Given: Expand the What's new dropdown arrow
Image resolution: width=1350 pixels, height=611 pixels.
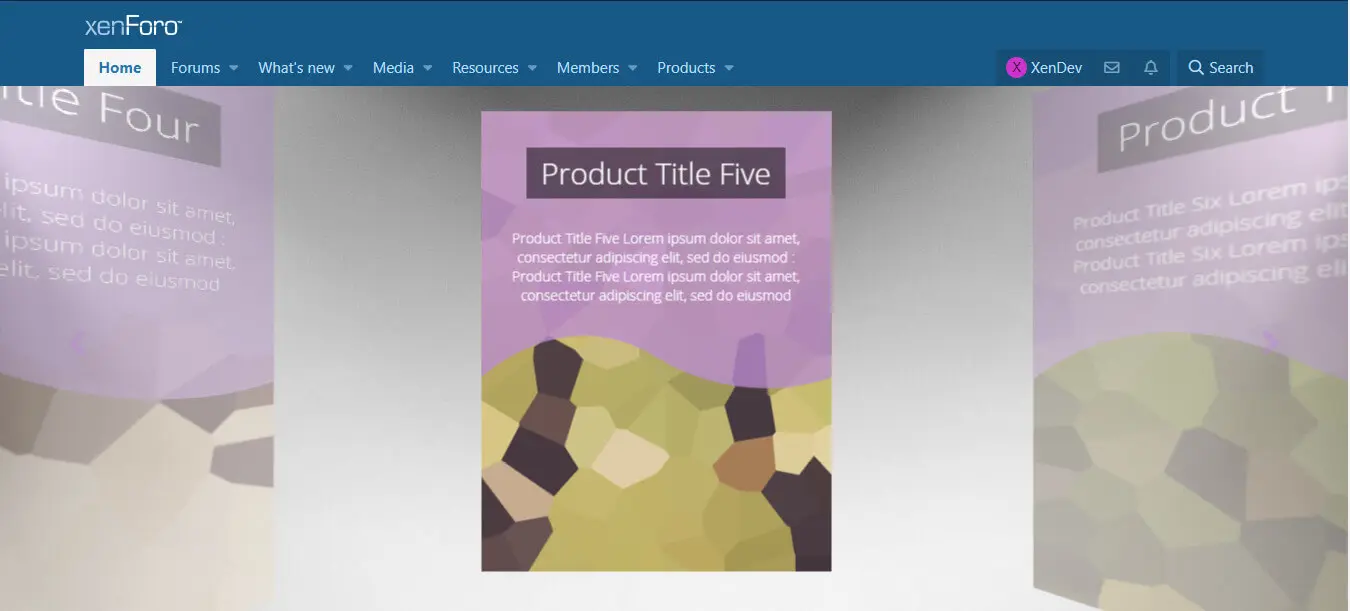Looking at the screenshot, I should (x=348, y=68).
